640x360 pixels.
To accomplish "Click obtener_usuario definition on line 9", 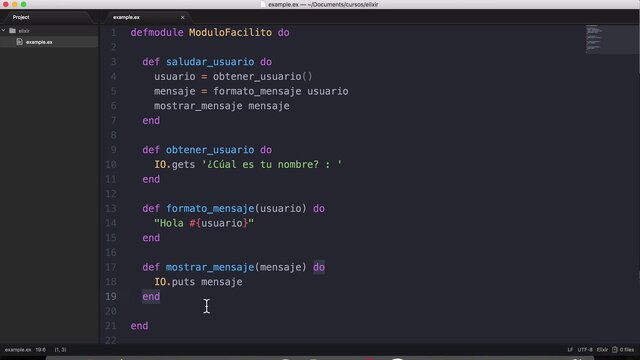I will click(x=210, y=150).
